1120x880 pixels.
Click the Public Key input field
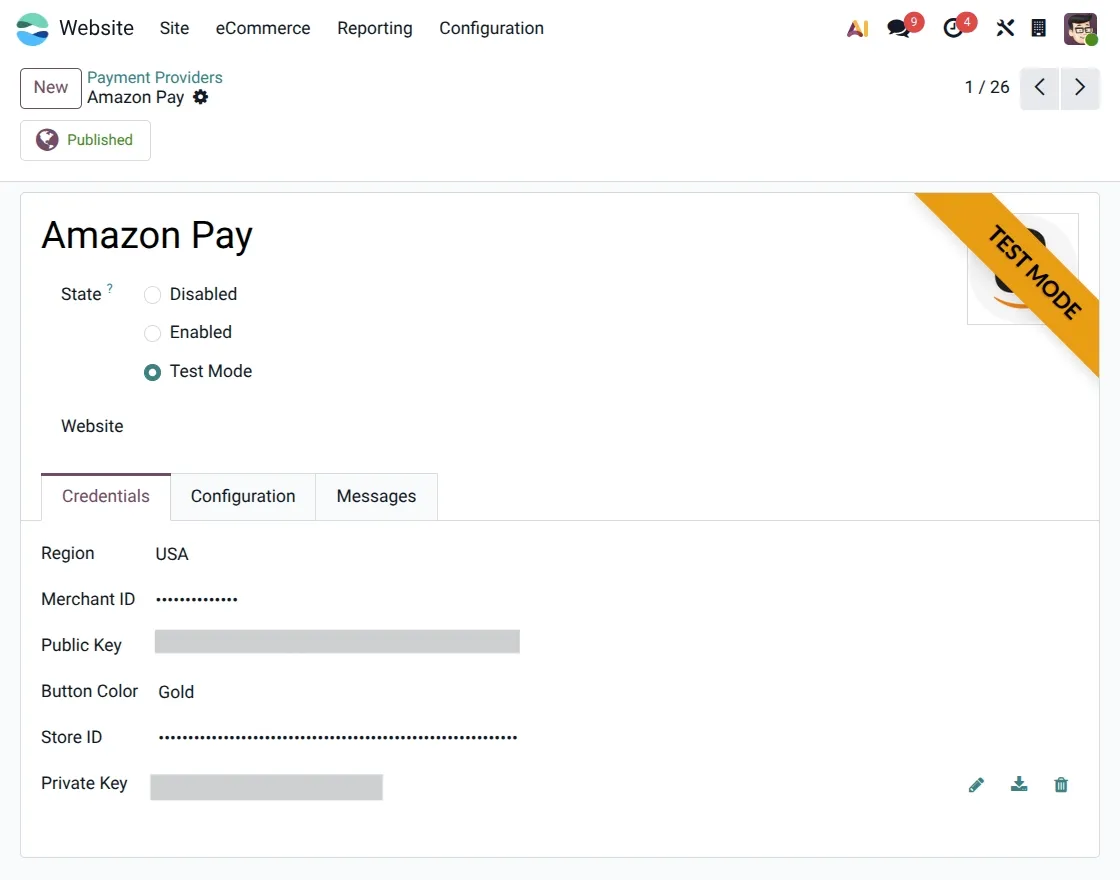coord(337,641)
